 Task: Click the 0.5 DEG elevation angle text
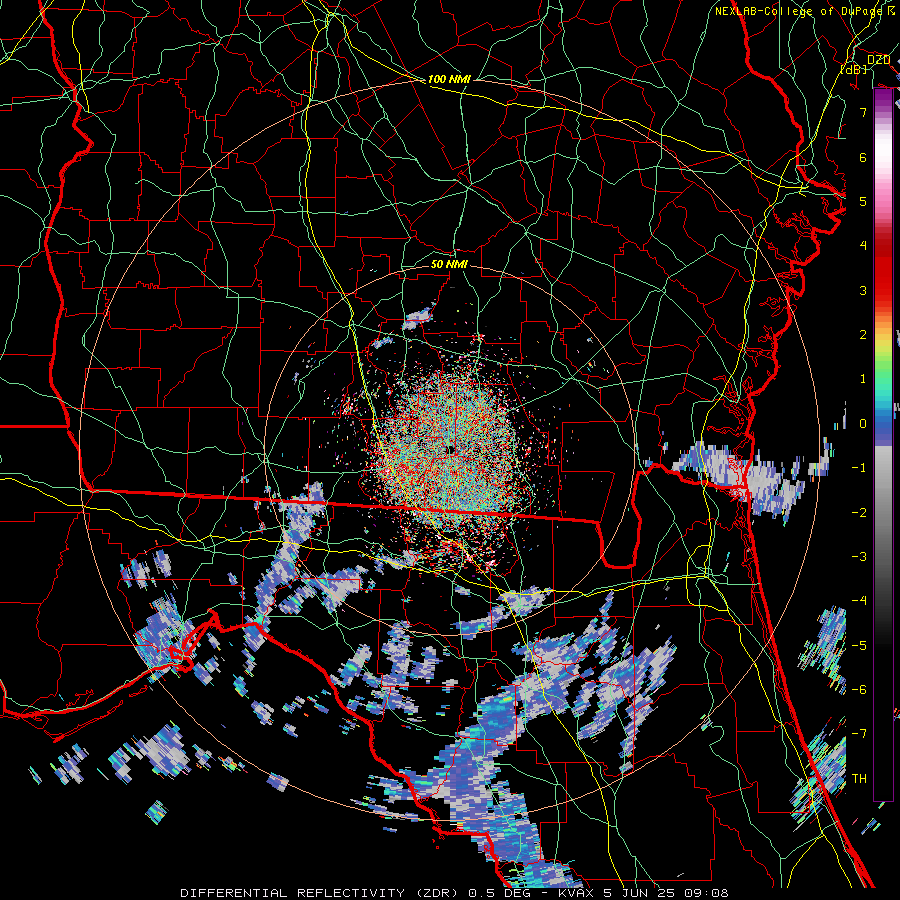click(501, 893)
